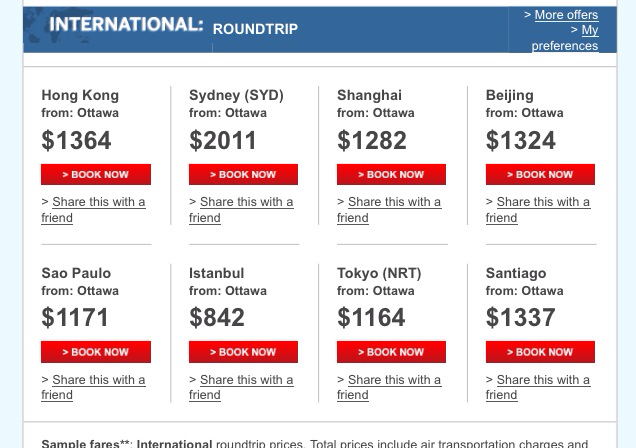Share Istanbul deal with a friend

point(246,380)
